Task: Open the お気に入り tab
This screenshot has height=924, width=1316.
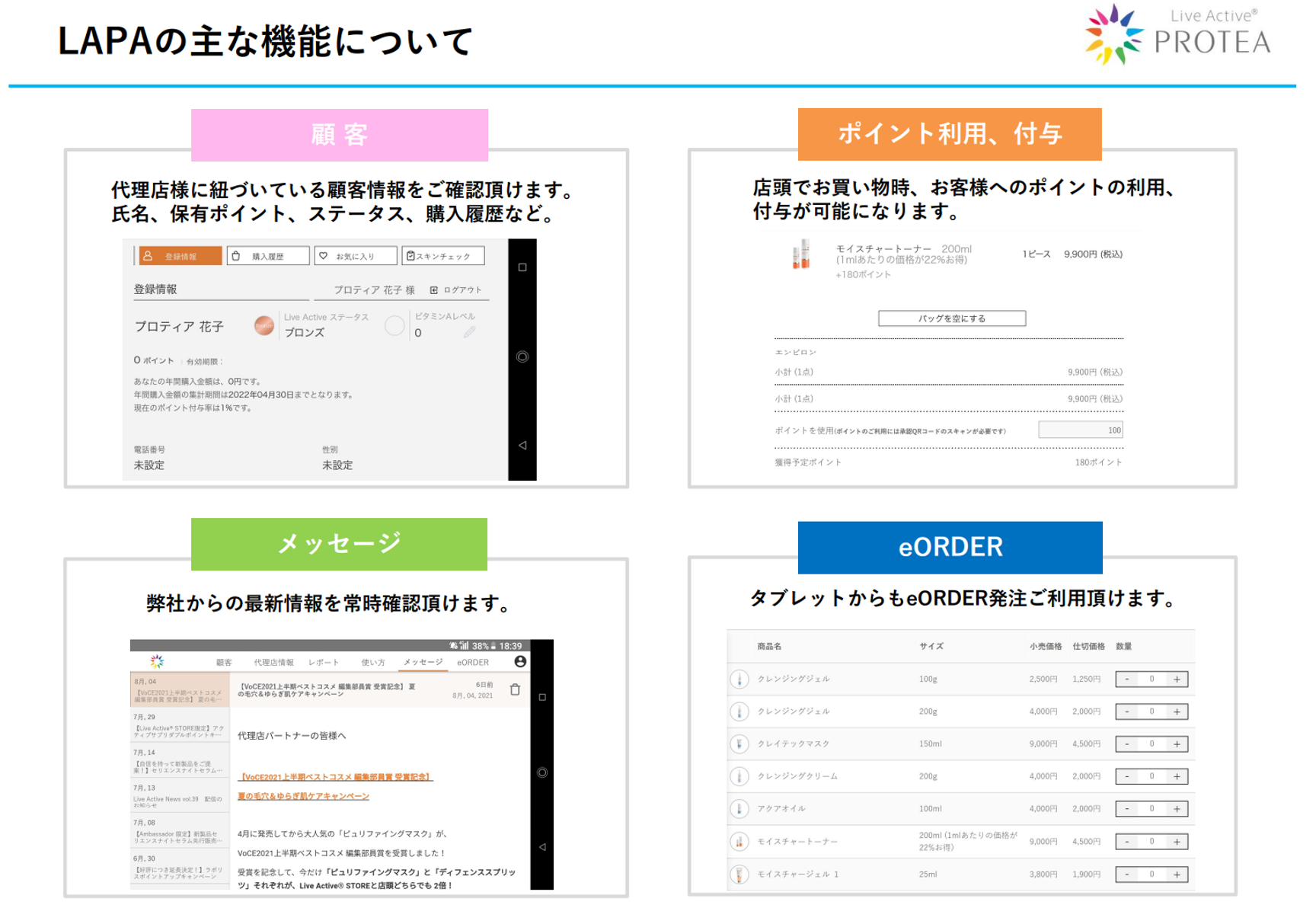Action: tap(356, 256)
